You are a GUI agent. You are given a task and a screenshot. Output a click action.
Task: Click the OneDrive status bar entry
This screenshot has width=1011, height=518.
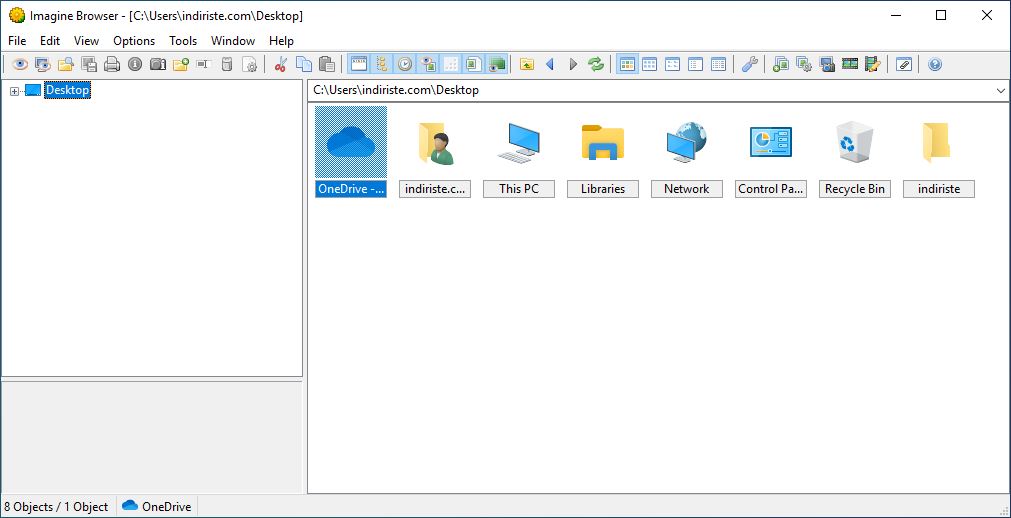click(157, 507)
